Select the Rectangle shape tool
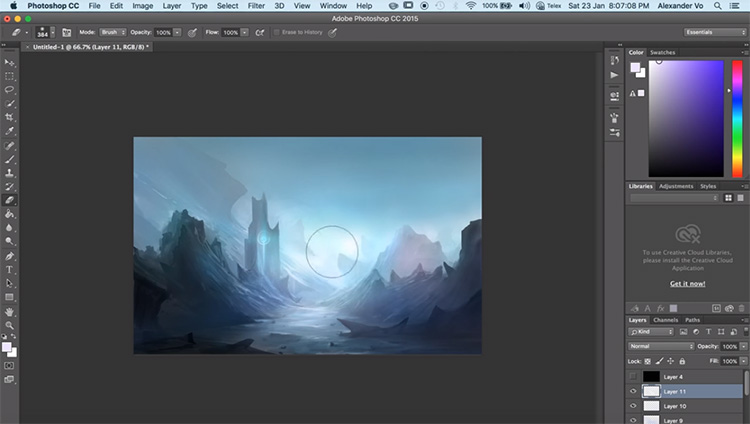The width and height of the screenshot is (750, 424). [9, 297]
